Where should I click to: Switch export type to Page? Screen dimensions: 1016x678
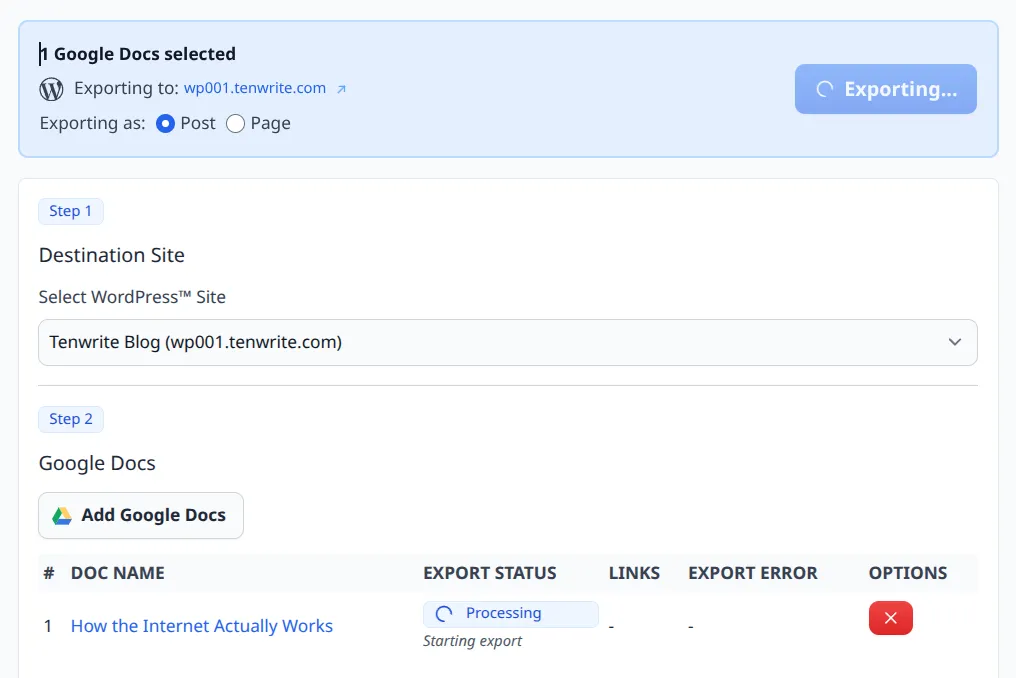(235, 123)
